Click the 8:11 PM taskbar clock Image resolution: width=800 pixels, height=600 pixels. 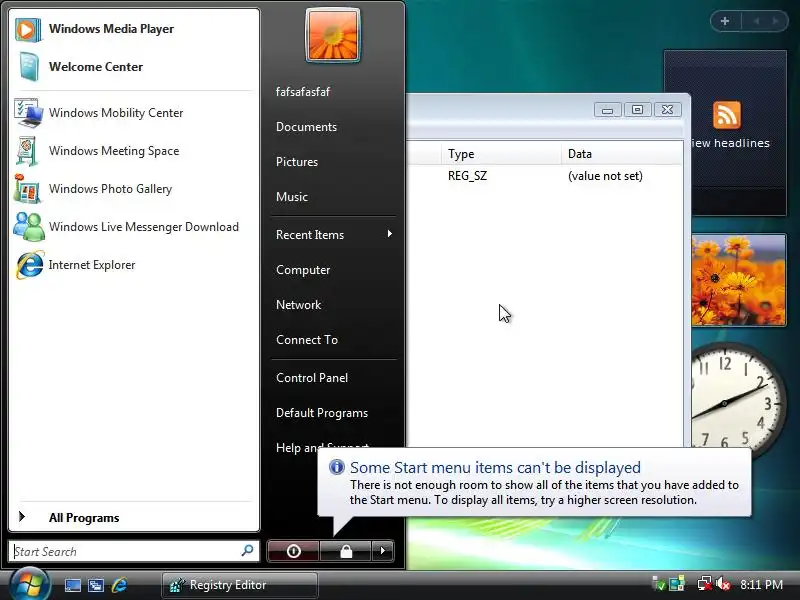pos(761,585)
